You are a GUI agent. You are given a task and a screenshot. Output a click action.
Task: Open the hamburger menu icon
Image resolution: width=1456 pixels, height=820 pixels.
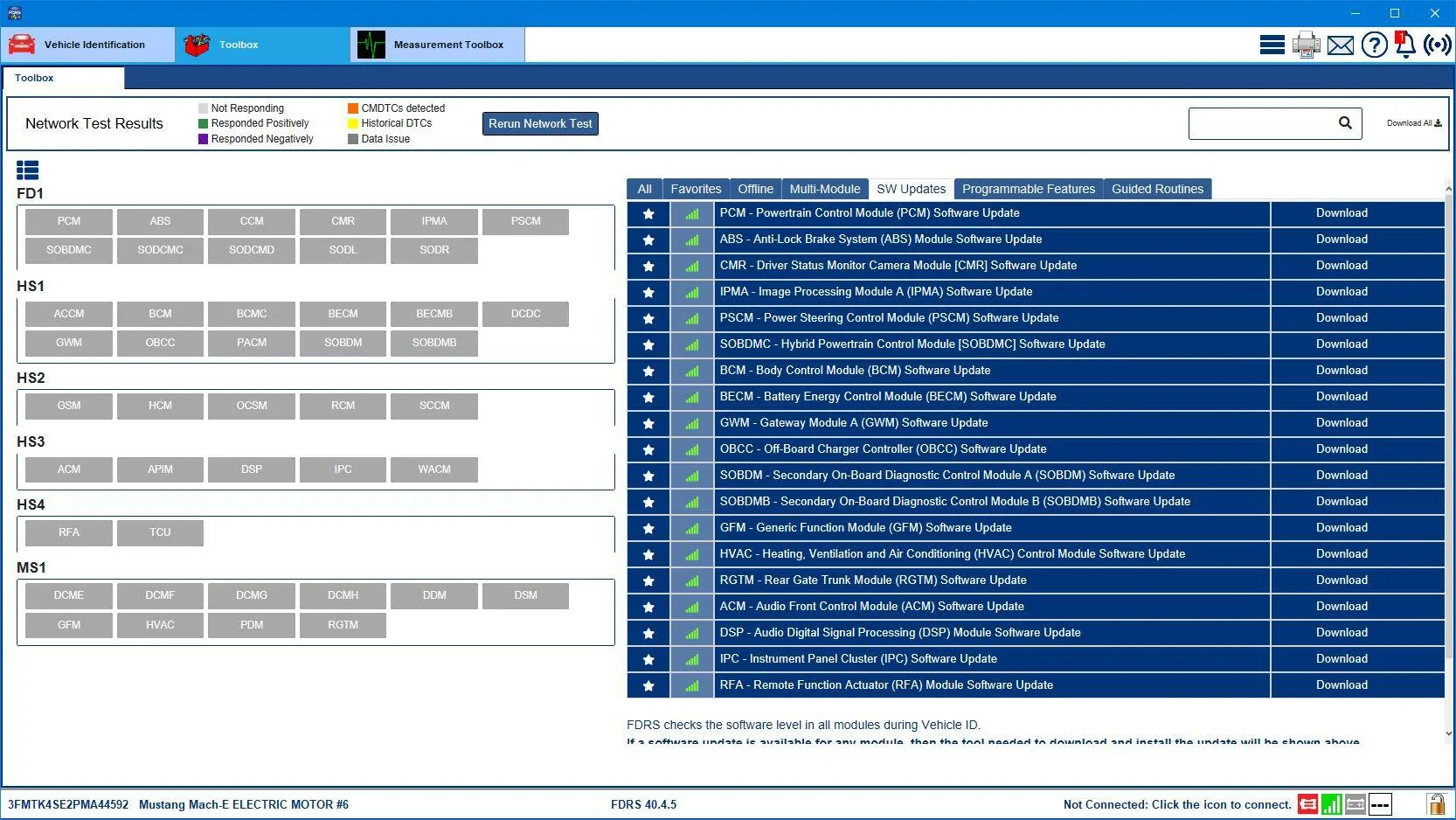click(x=1272, y=45)
